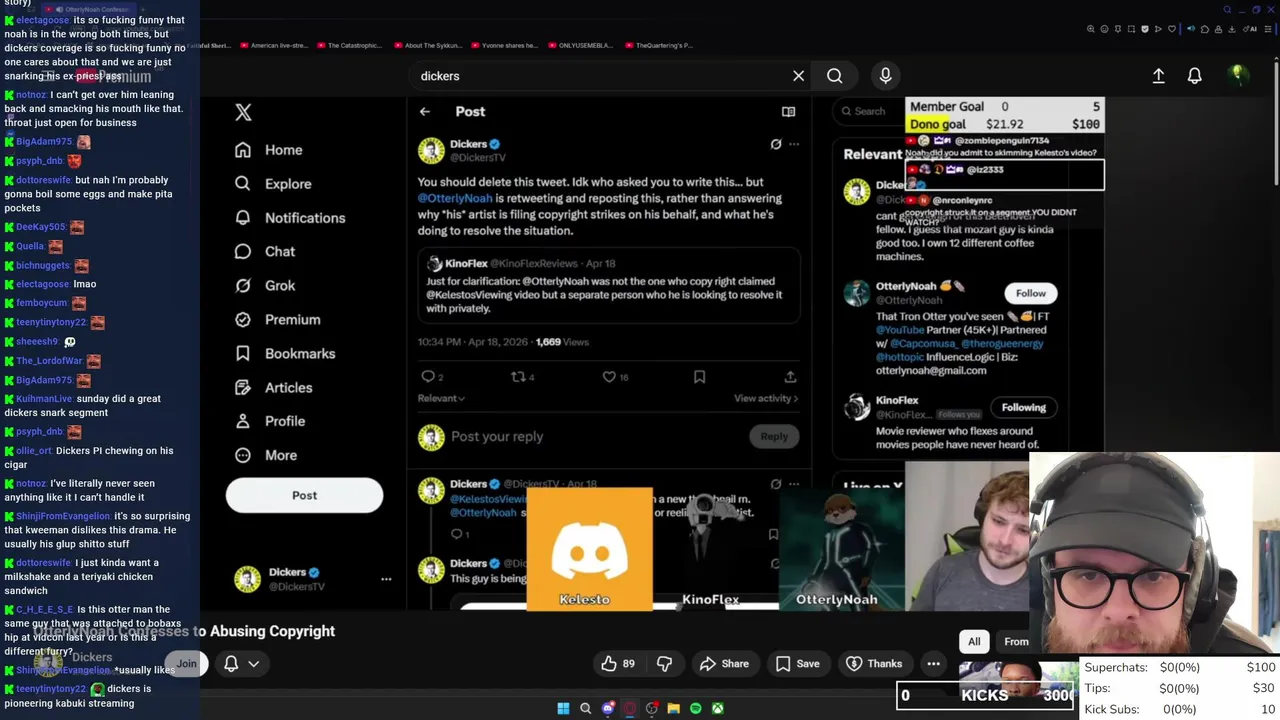Open the Windows Start button
The width and height of the screenshot is (1280, 720).
(x=563, y=708)
